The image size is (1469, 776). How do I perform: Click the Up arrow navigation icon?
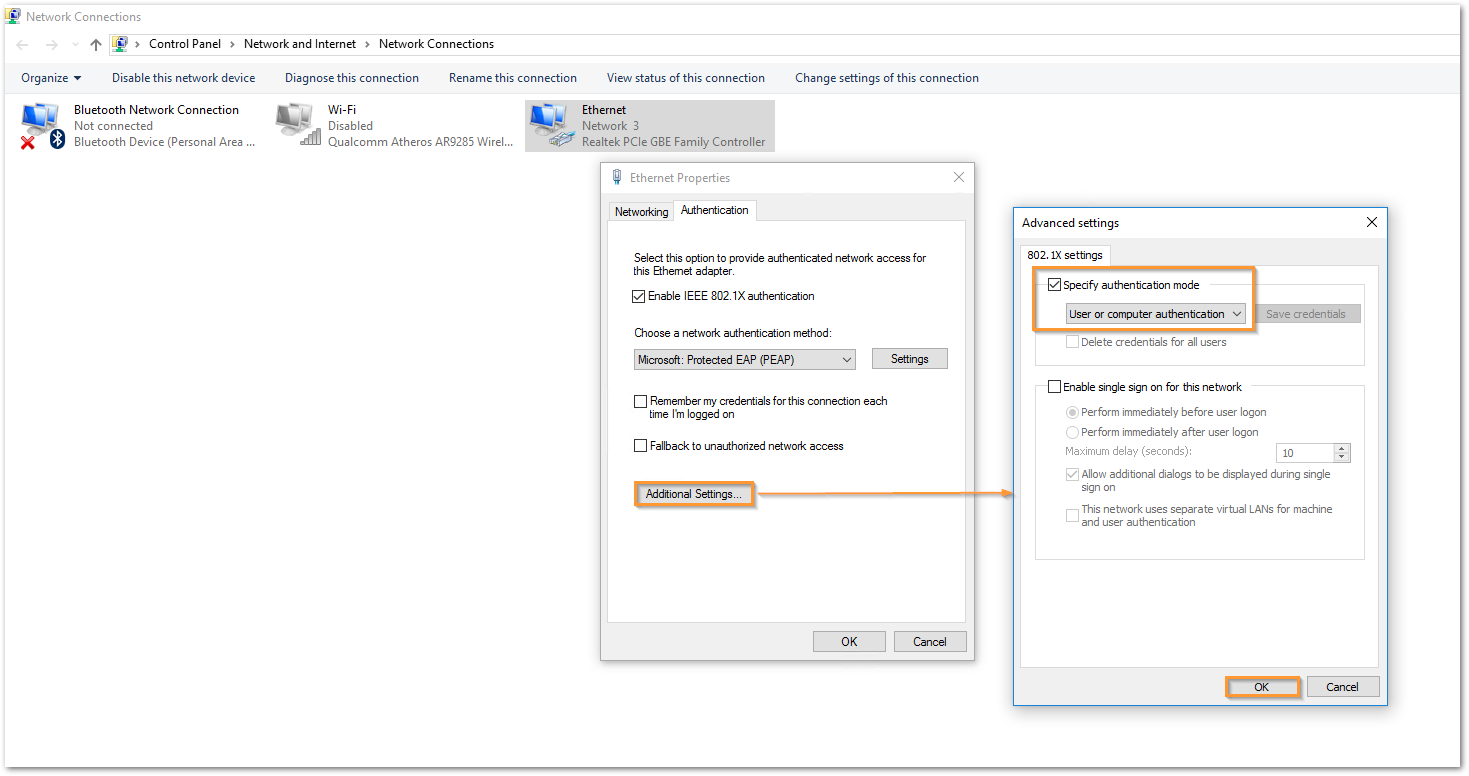click(x=96, y=44)
